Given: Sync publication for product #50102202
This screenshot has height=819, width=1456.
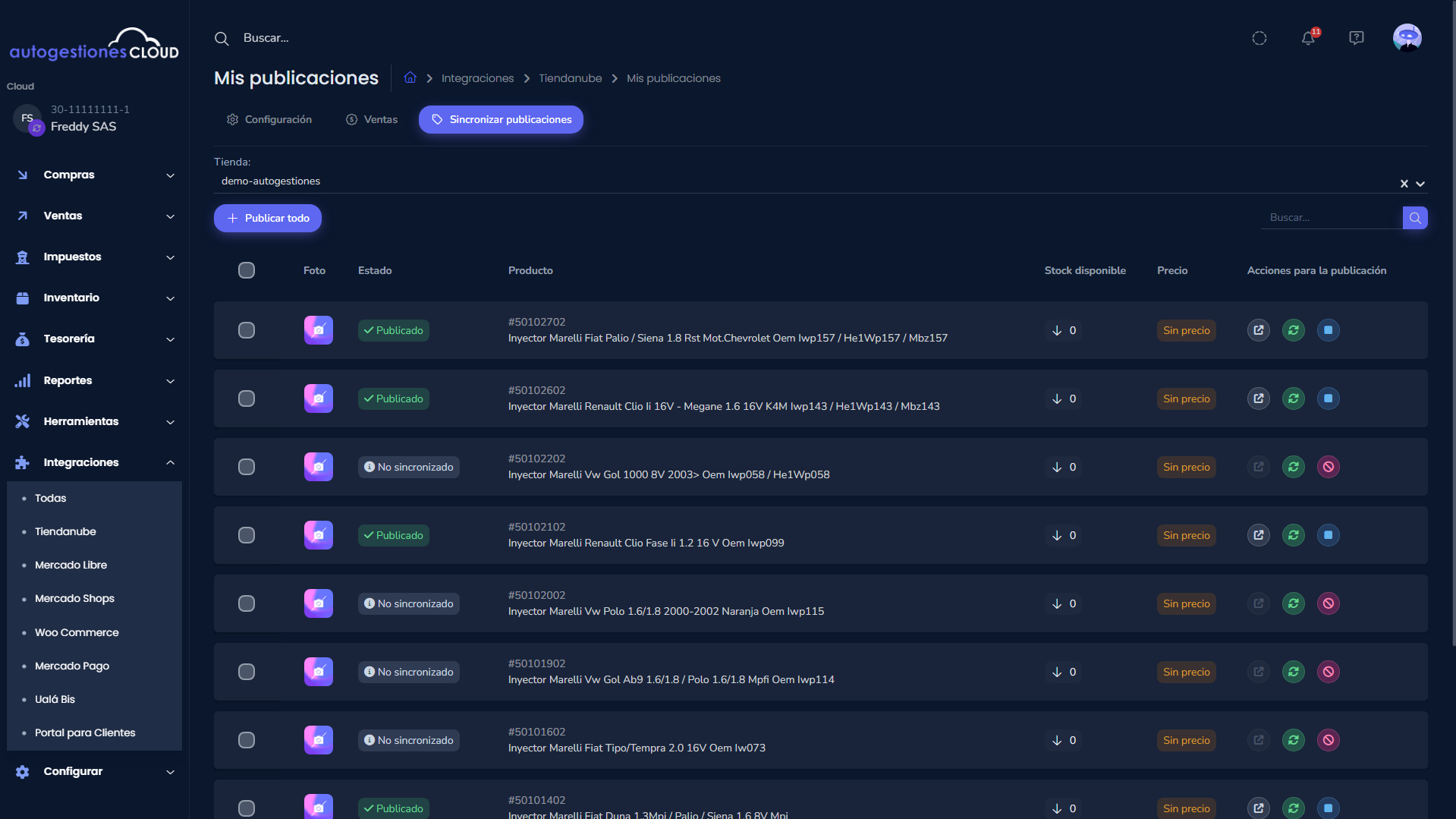Looking at the screenshot, I should [1294, 467].
